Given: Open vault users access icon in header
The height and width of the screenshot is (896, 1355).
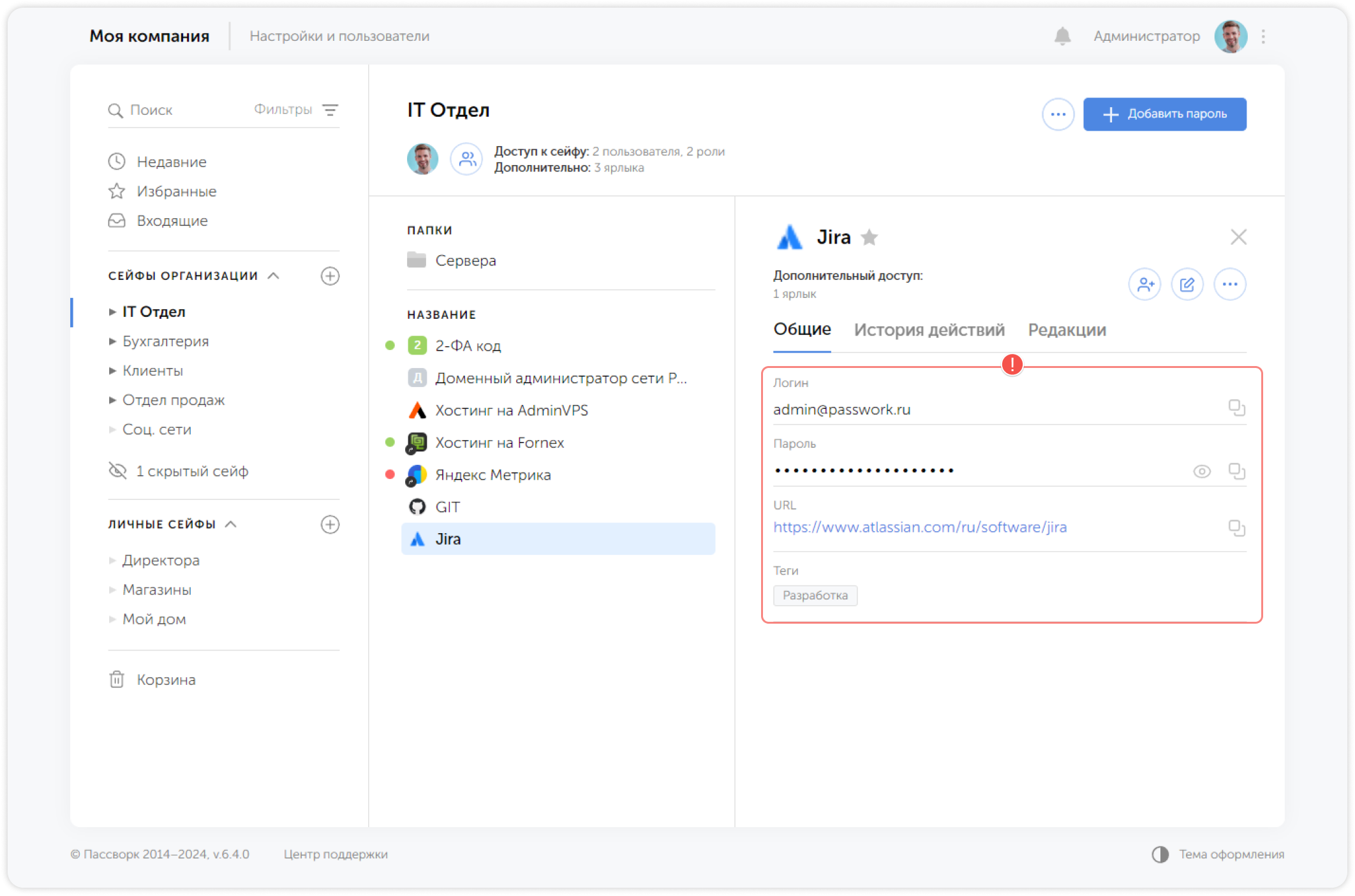Looking at the screenshot, I should click(x=466, y=159).
